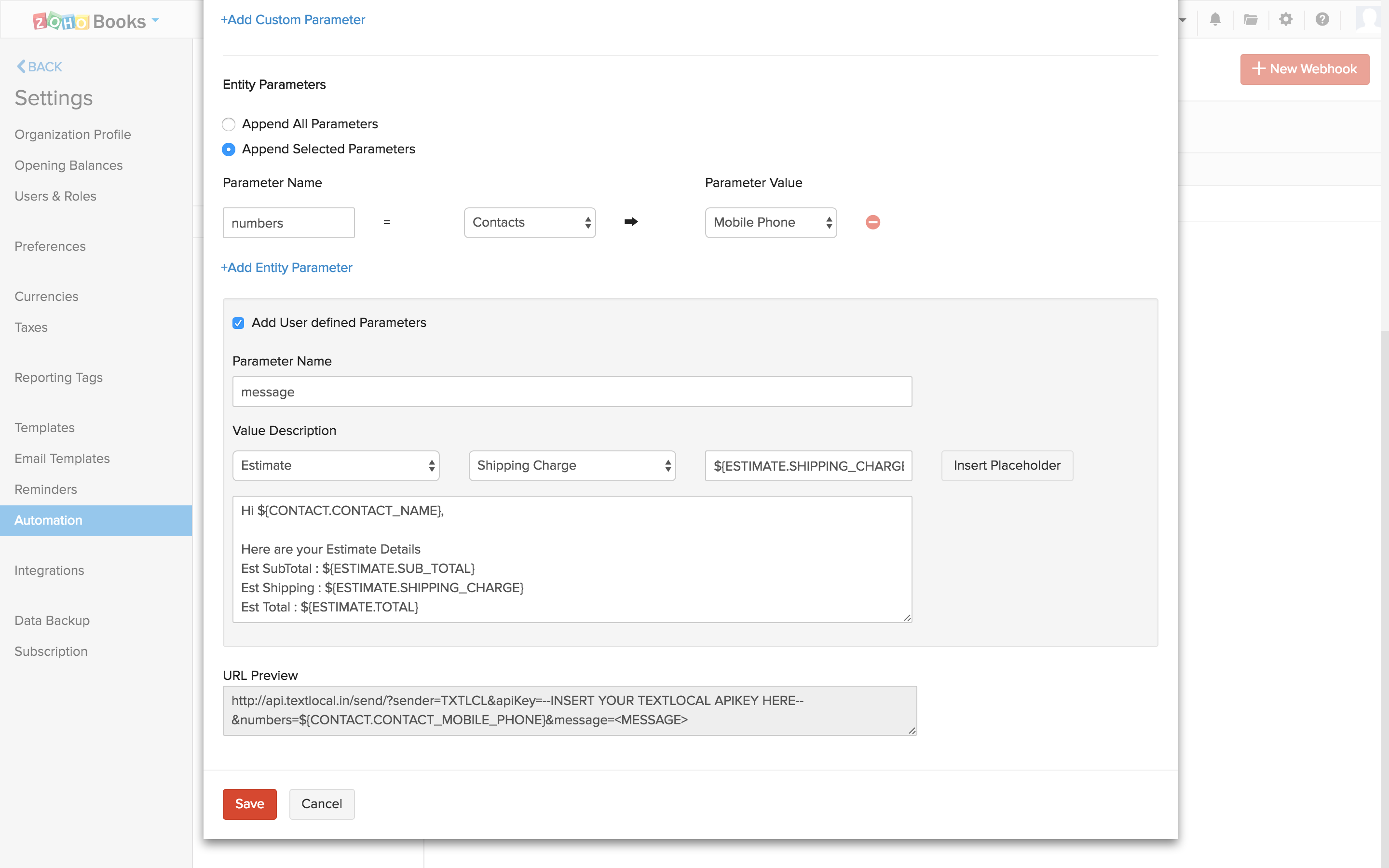Open the Contacts entity dropdown
Viewport: 1389px width, 868px height.
pyautogui.click(x=529, y=222)
